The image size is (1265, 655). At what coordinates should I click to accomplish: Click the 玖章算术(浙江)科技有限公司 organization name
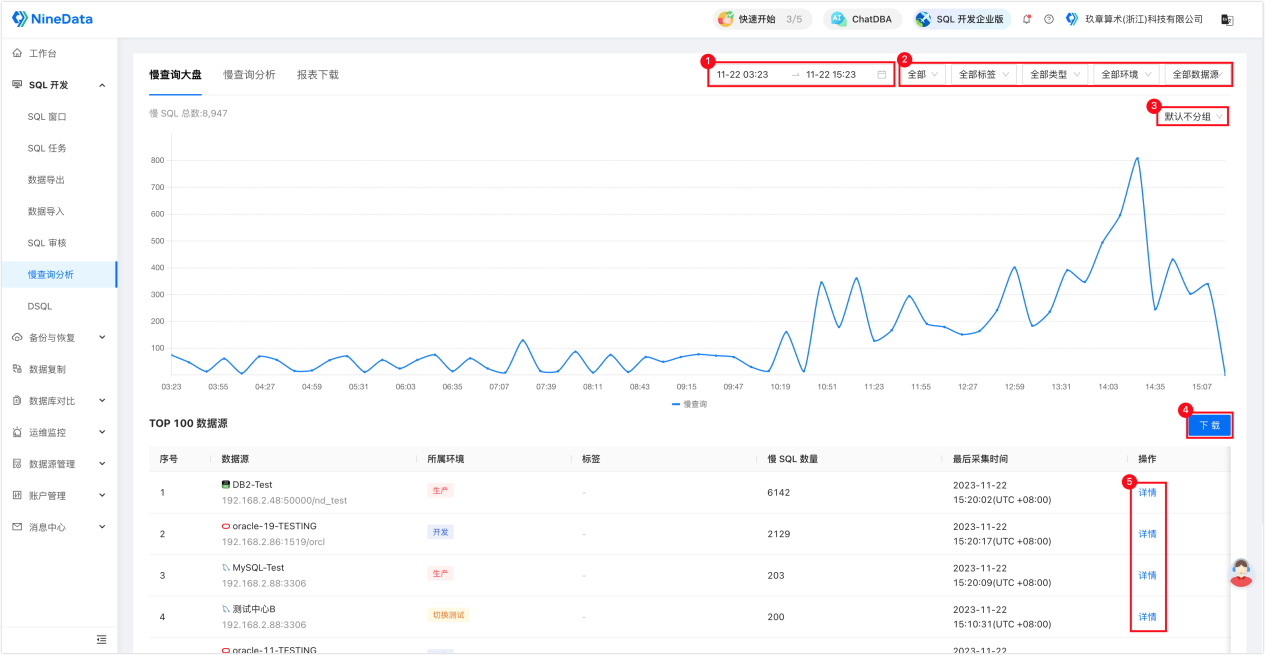(x=1144, y=19)
